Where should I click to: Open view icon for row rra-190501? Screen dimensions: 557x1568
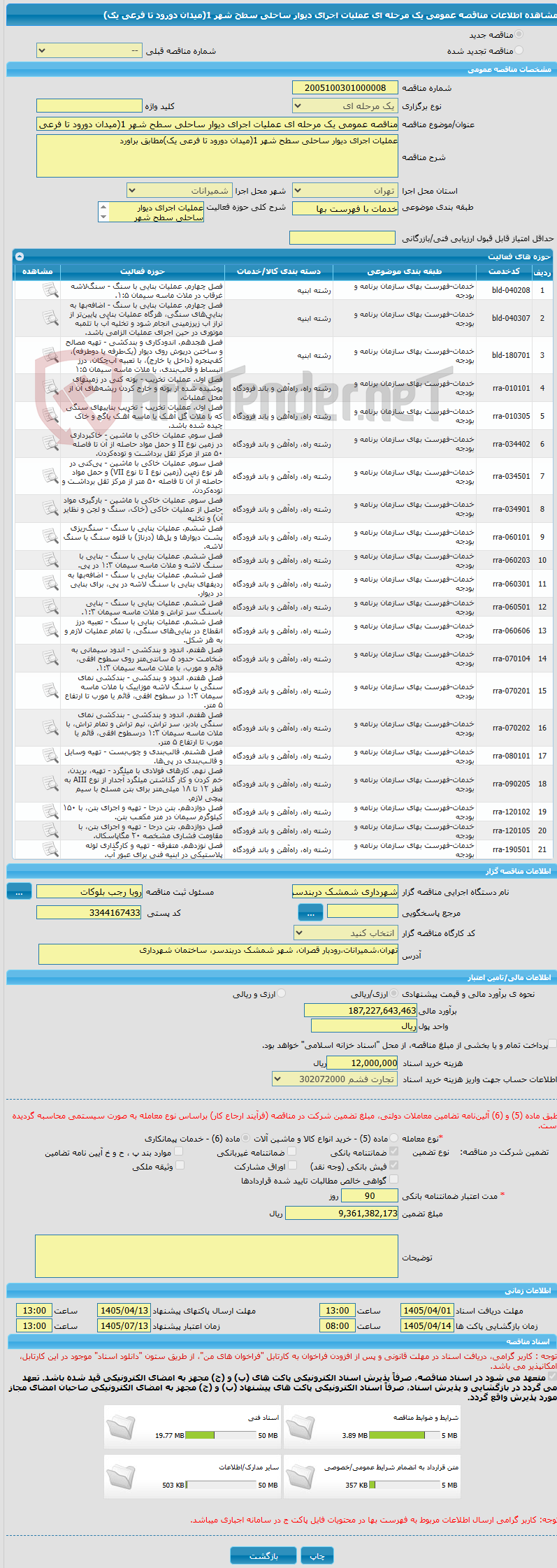point(50,849)
